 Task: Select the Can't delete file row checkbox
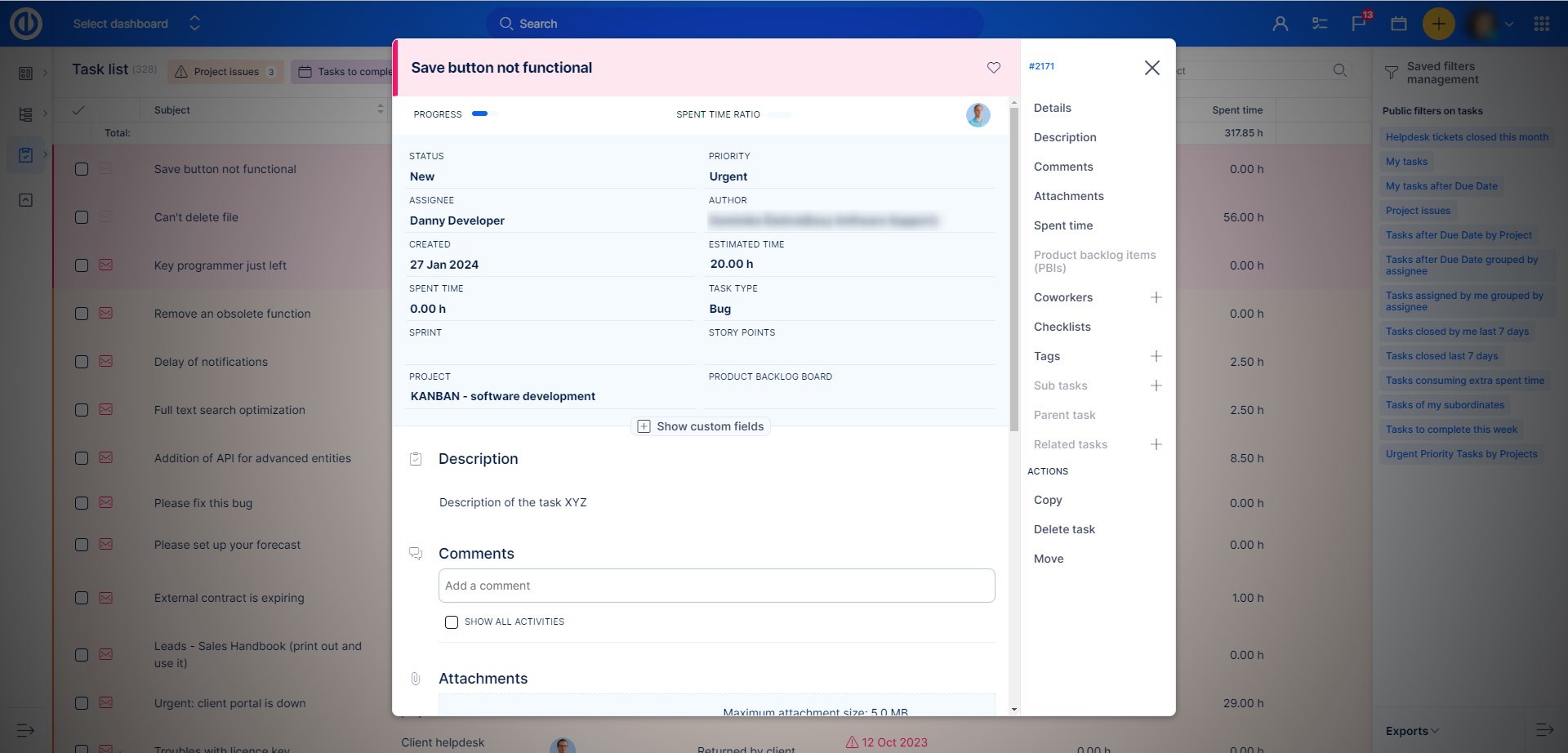82,217
